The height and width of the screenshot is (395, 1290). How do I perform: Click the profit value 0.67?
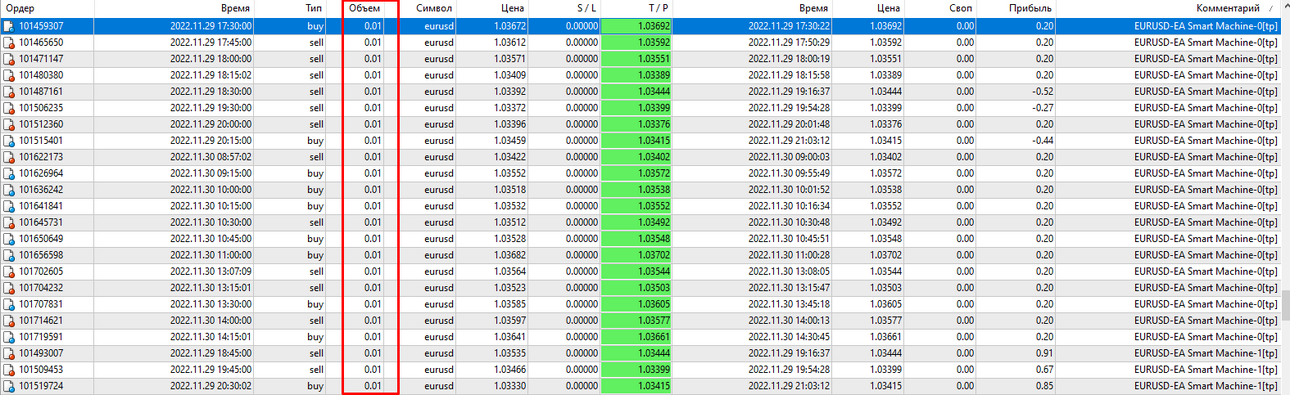pyautogui.click(x=1045, y=369)
